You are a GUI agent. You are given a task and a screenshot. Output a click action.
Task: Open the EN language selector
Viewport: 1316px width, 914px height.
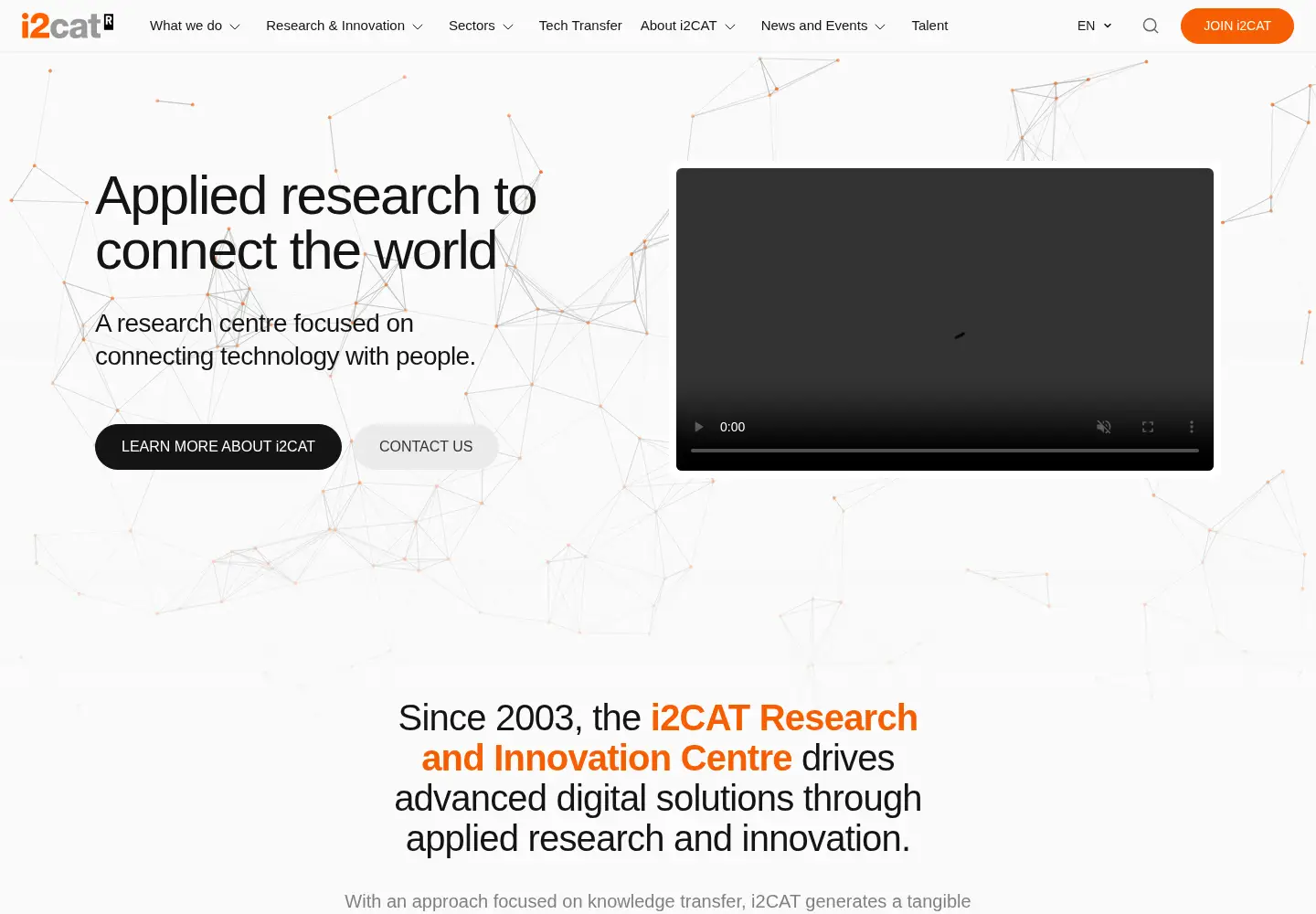point(1094,26)
